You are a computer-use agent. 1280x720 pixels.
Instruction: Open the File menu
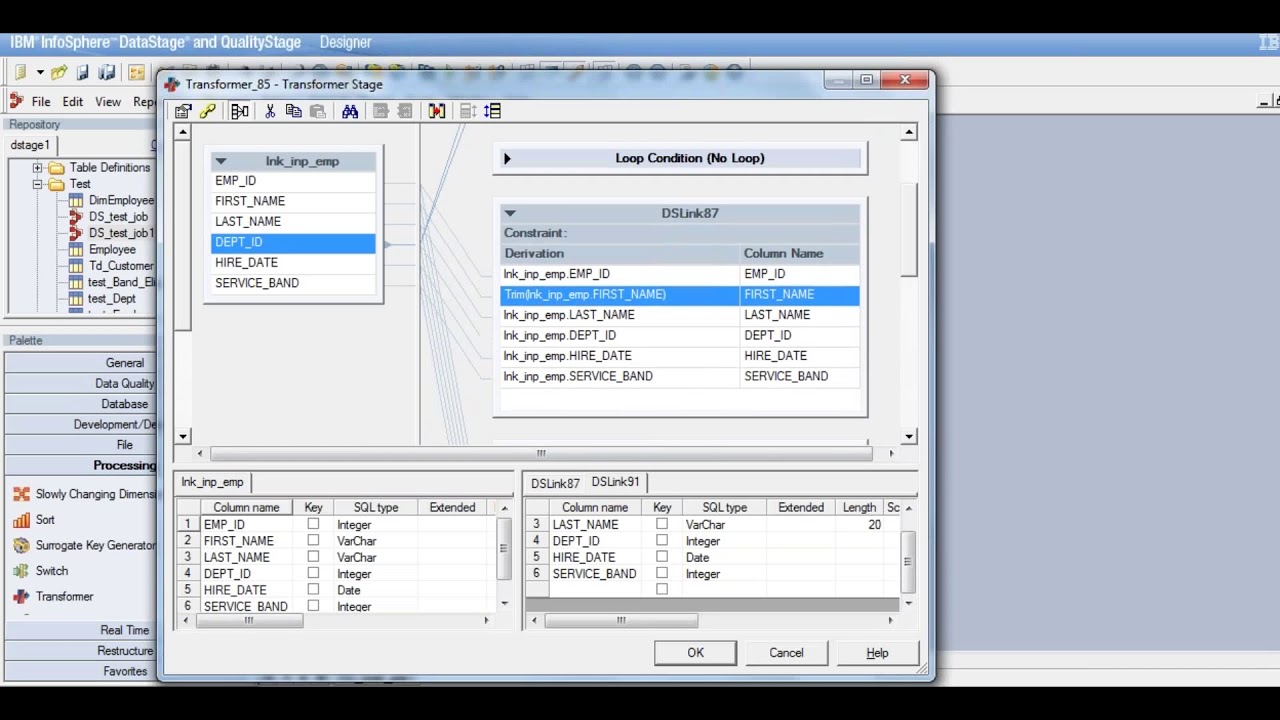(x=41, y=102)
